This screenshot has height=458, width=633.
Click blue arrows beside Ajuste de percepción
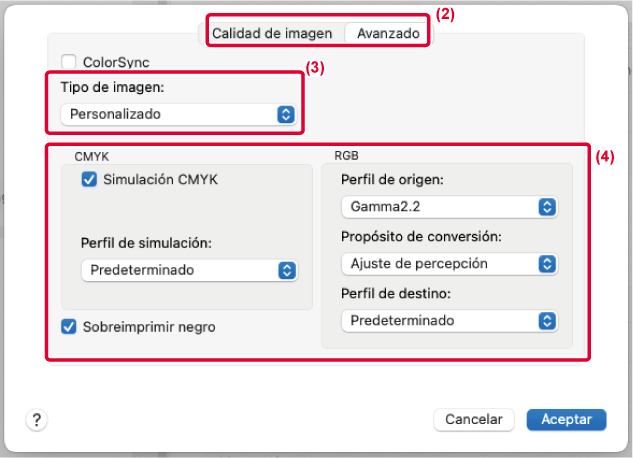point(546,264)
